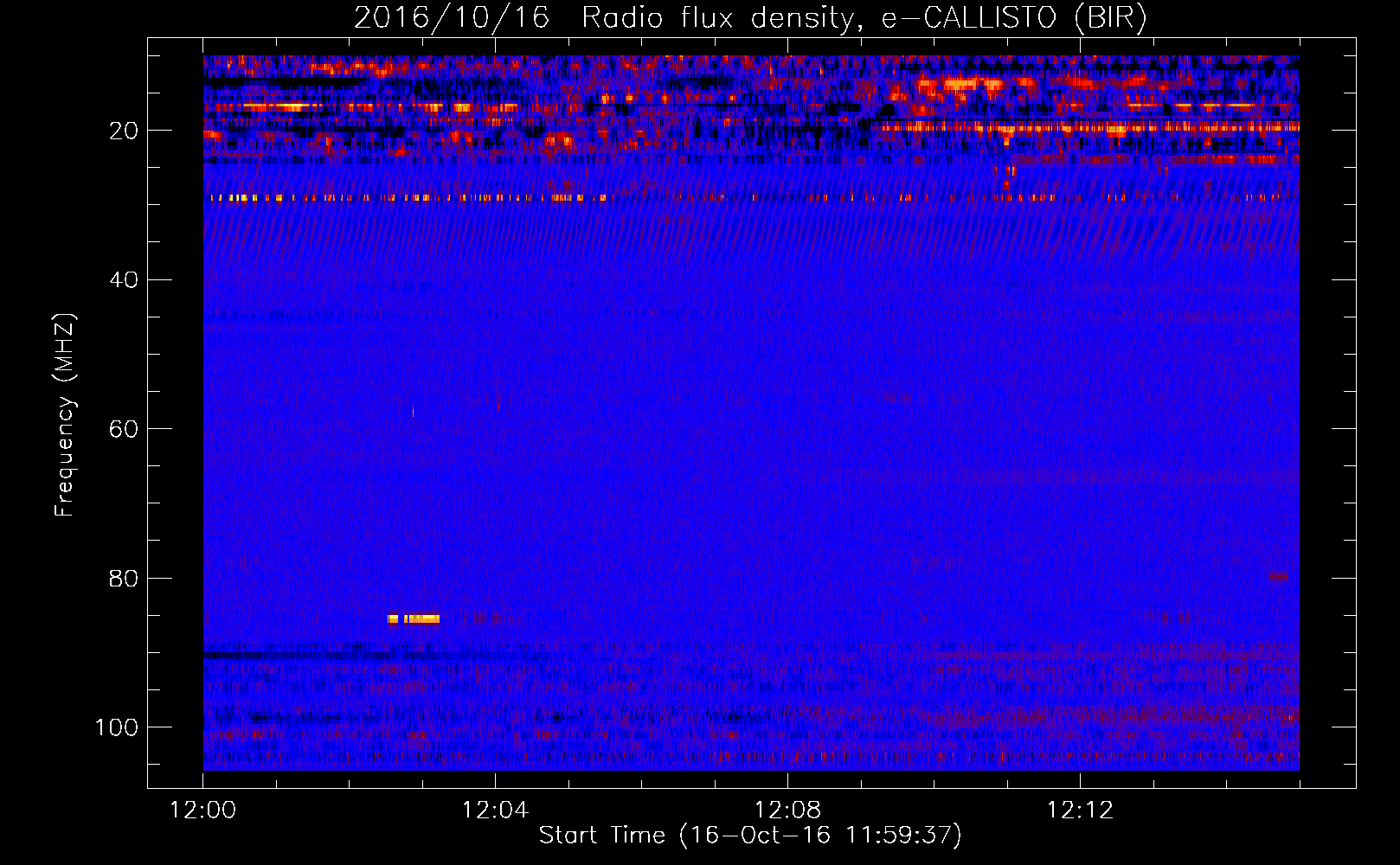Click the "20" frequency tick label
The image size is (1400, 865).
[x=124, y=131]
